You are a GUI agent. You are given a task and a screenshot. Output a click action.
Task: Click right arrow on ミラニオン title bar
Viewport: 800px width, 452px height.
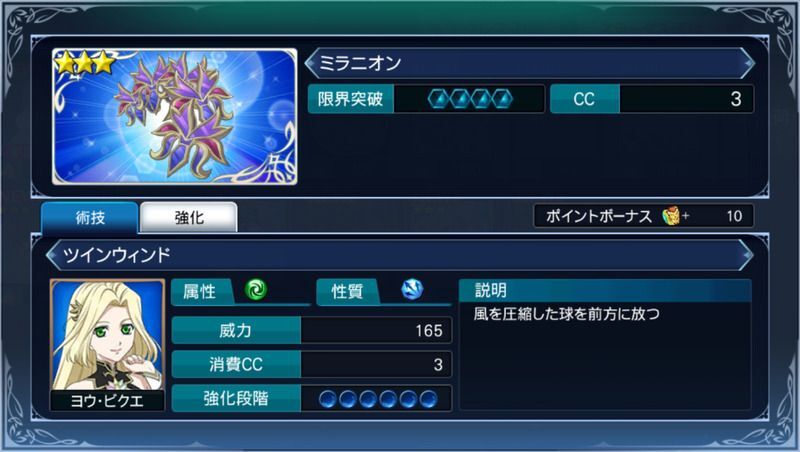click(747, 63)
